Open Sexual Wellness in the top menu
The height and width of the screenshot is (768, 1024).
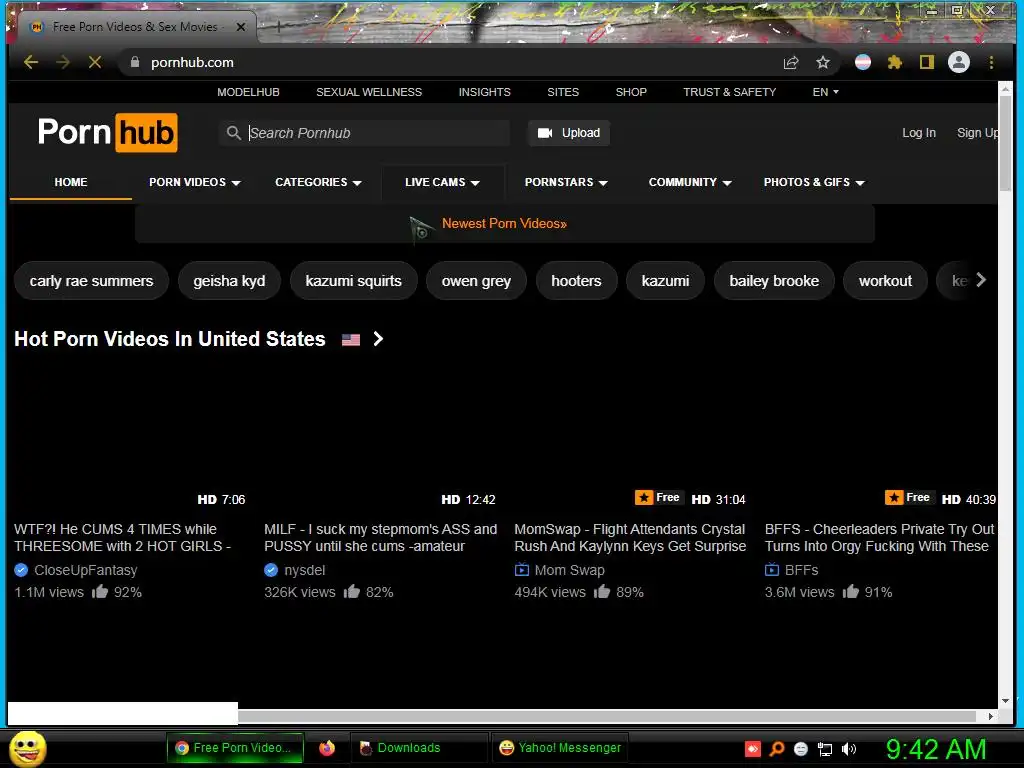click(369, 92)
